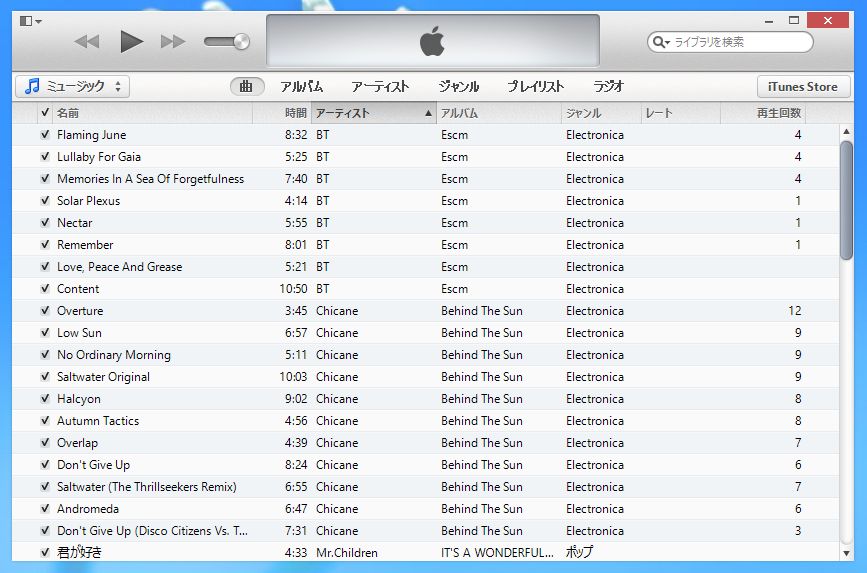Sort by ジャンル column header
The width and height of the screenshot is (867, 573).
601,113
